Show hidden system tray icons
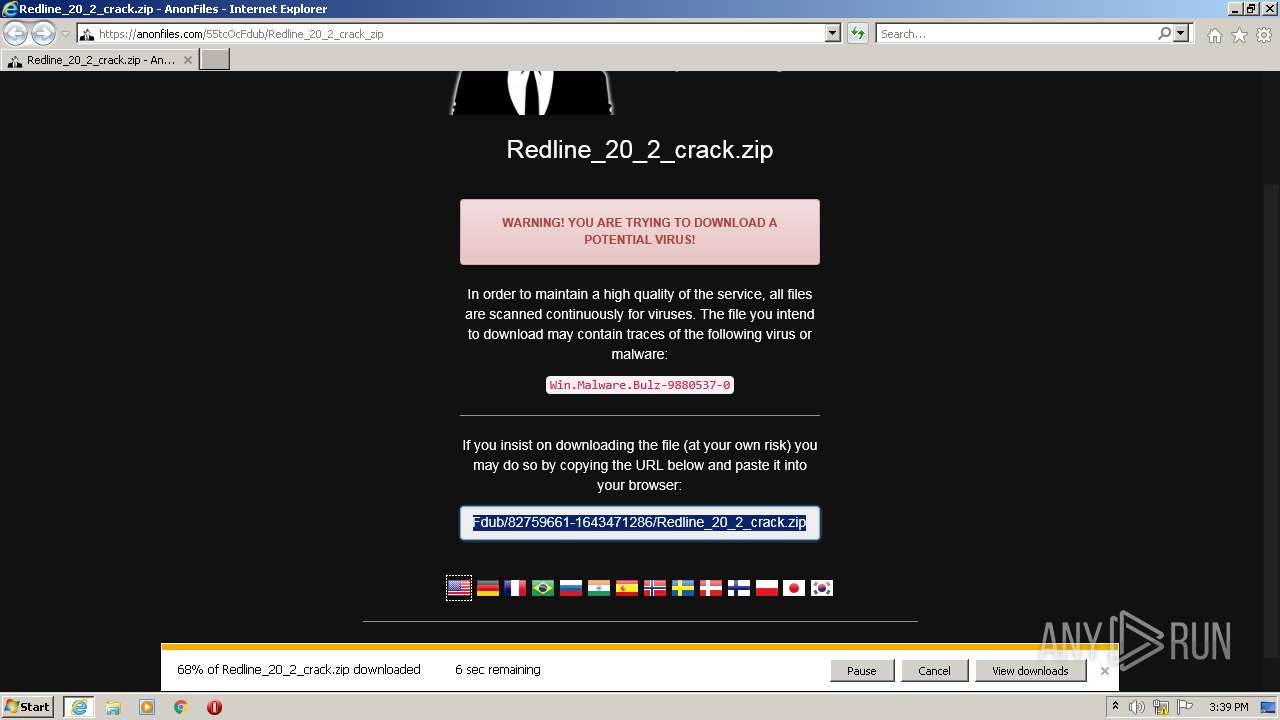1280x720 pixels. (x=1115, y=707)
